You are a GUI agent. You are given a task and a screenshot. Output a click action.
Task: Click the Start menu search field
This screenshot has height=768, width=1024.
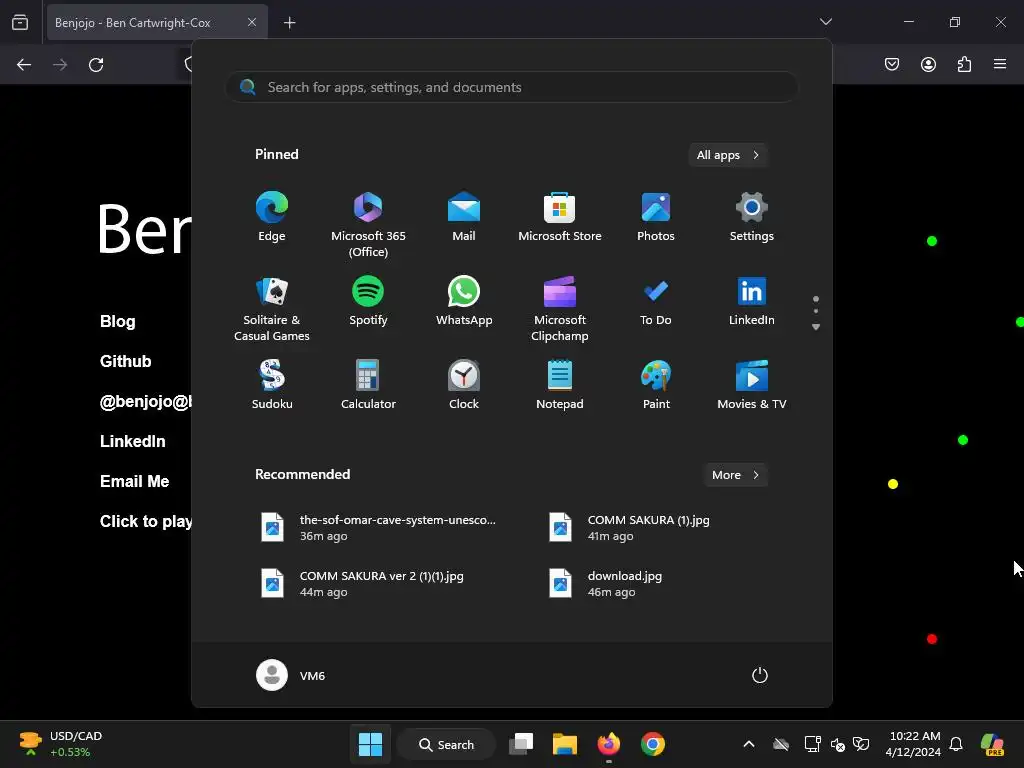pyautogui.click(x=512, y=87)
